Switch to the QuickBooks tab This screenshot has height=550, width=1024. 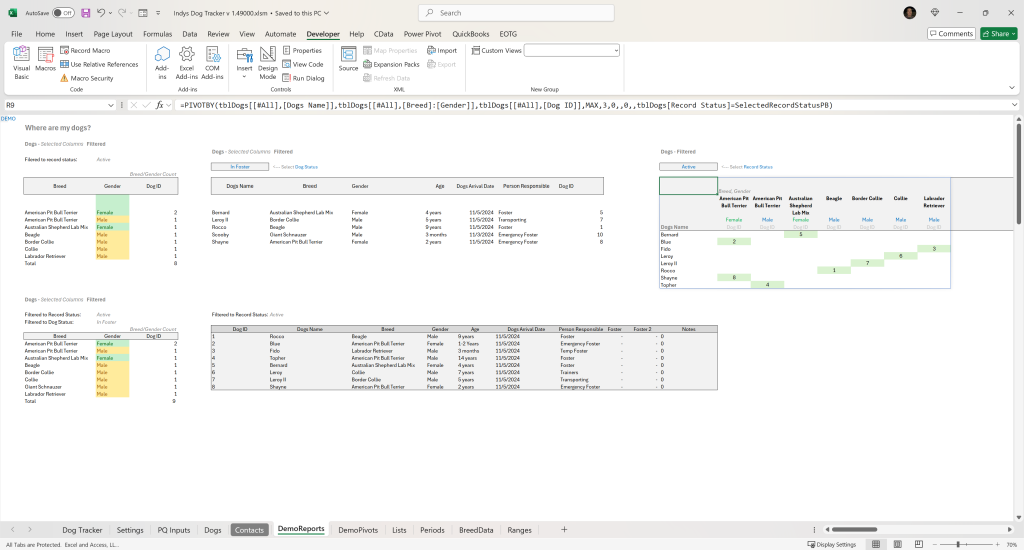(x=471, y=34)
